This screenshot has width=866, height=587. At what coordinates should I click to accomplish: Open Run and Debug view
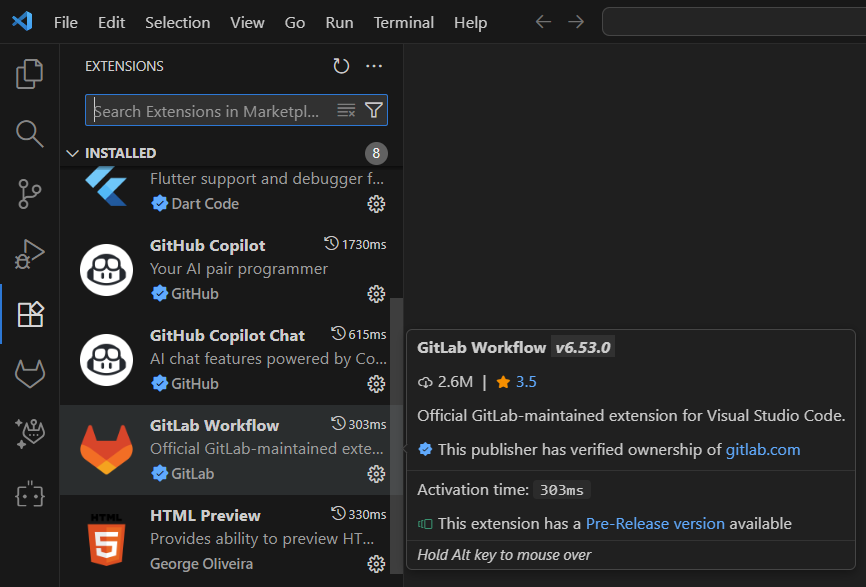(x=30, y=254)
